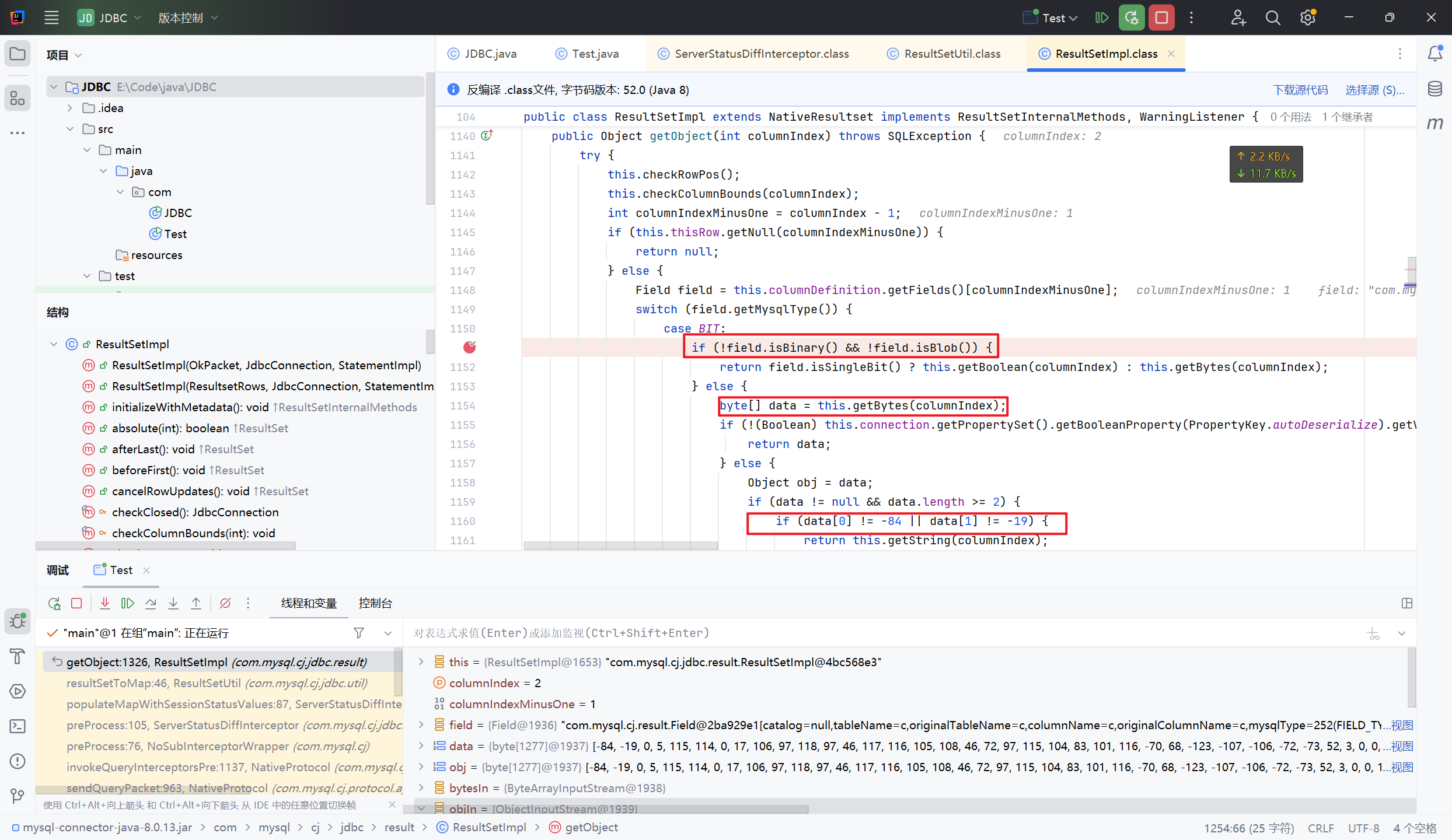The image size is (1452, 840).
Task: Open the Terminal tool window icon
Action: [18, 726]
